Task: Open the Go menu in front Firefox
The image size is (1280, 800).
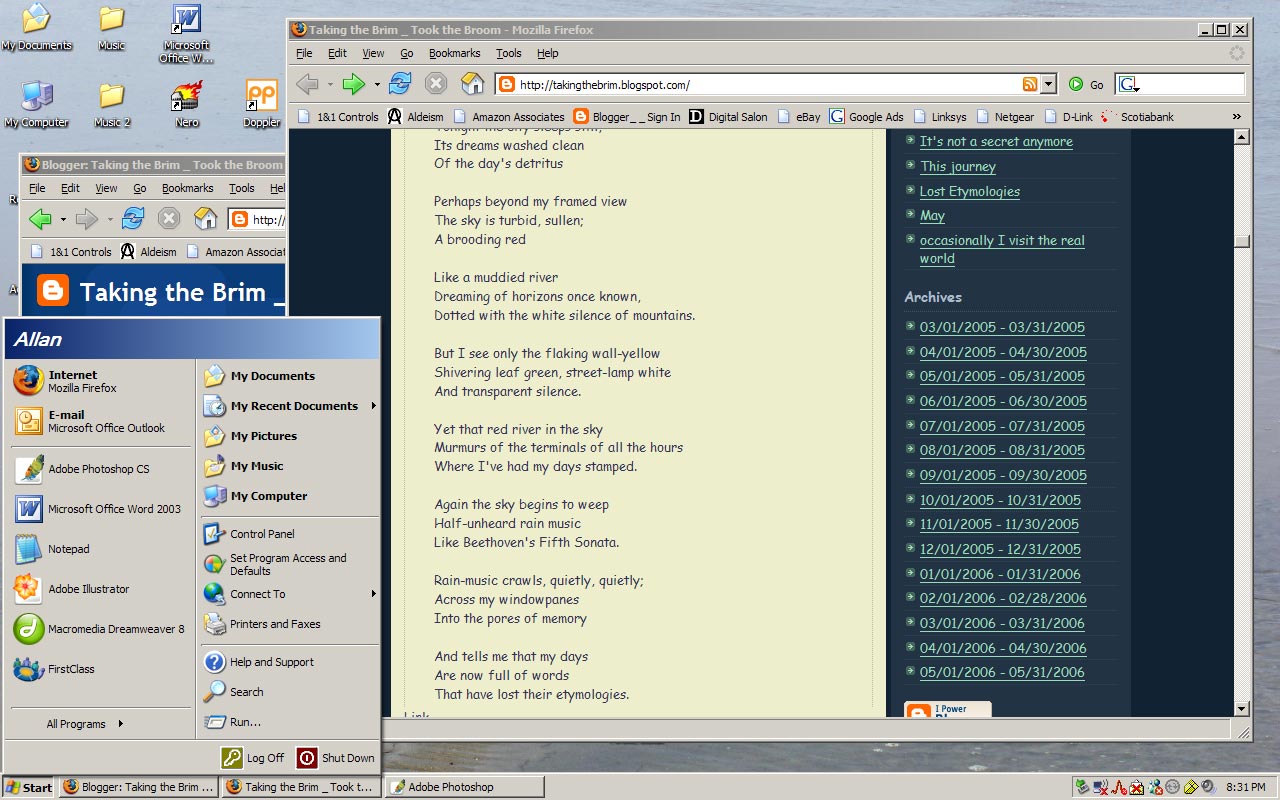Action: pos(407,53)
